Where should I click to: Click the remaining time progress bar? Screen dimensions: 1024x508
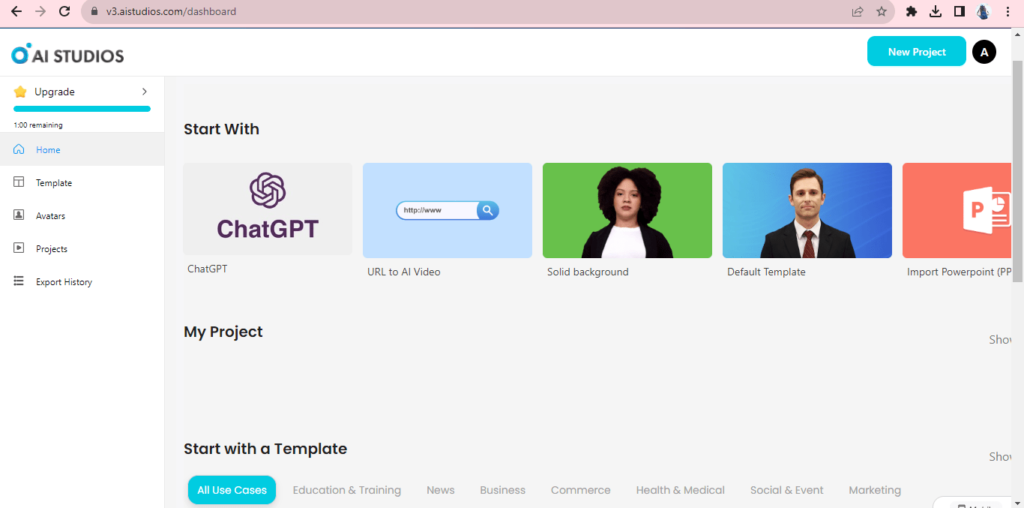[82, 109]
